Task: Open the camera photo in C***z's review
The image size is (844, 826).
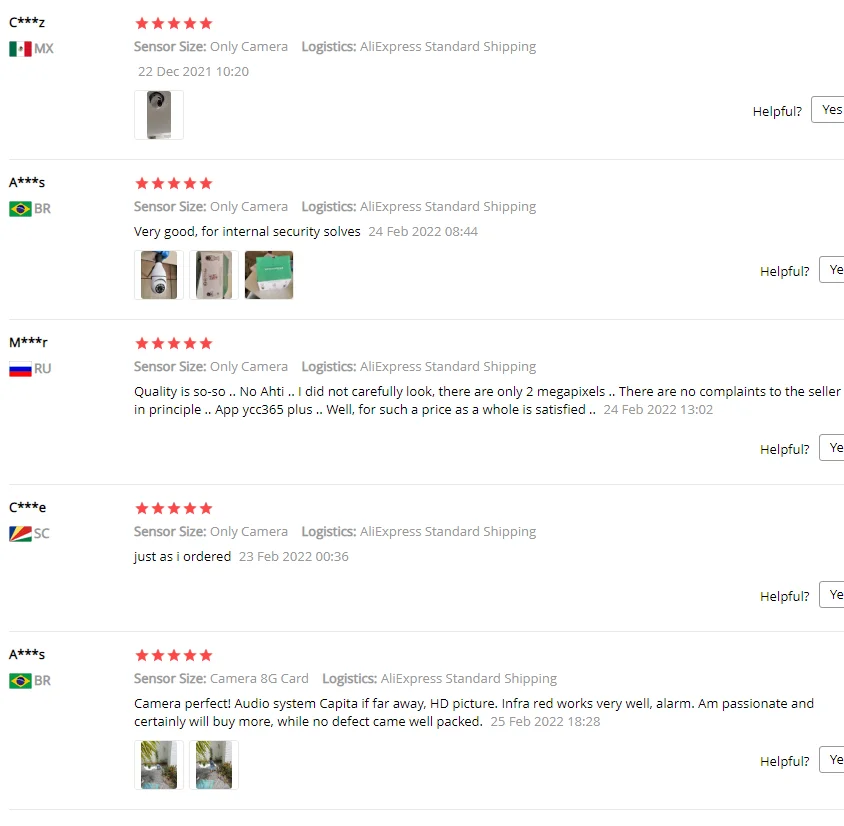Action: (159, 115)
